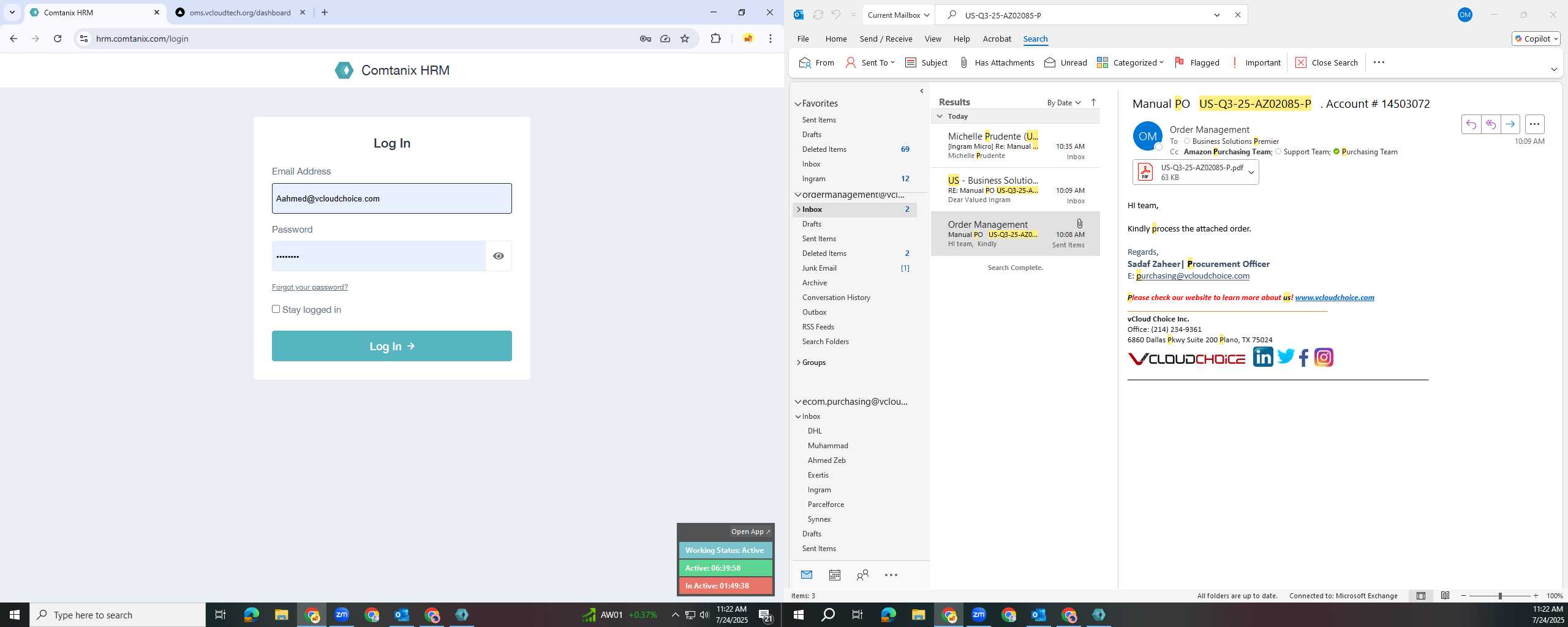Viewport: 1568px width, 627px height.
Task: Filter search by From
Action: [816, 62]
